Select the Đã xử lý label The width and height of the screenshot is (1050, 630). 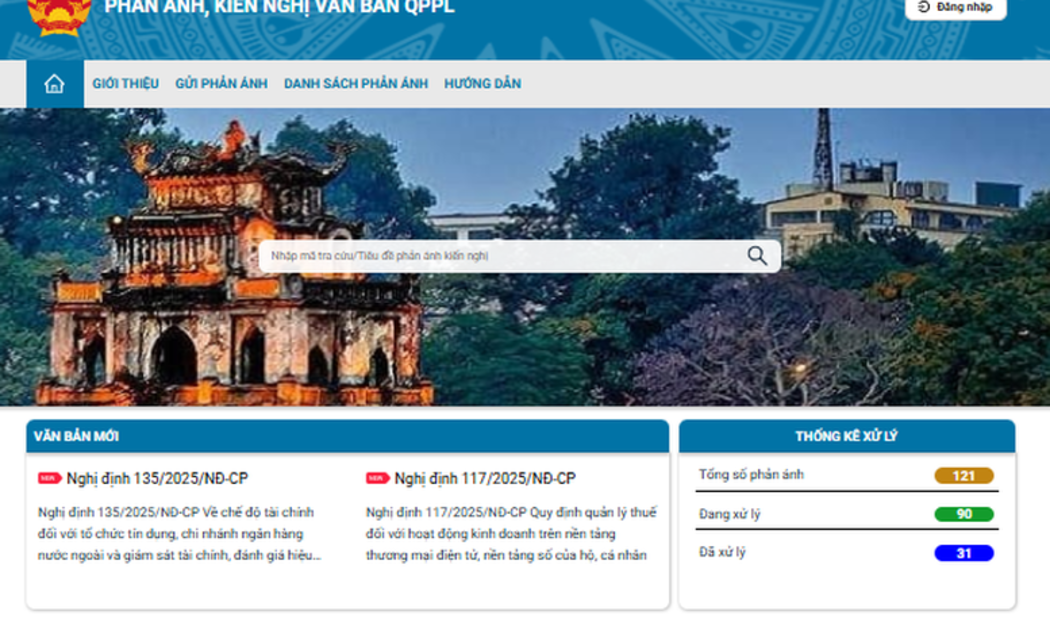722,552
